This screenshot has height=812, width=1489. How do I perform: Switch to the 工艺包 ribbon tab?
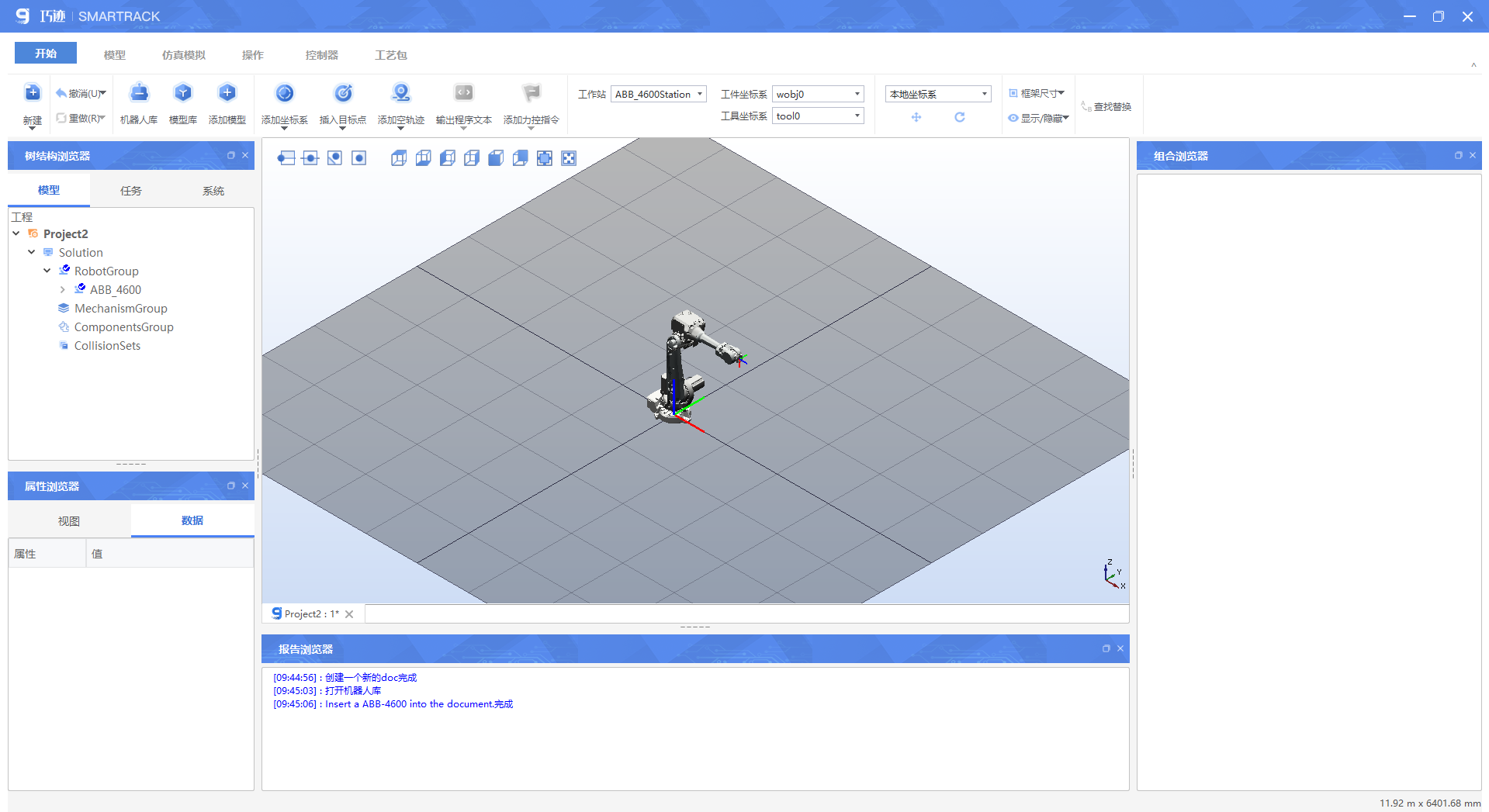[x=391, y=55]
